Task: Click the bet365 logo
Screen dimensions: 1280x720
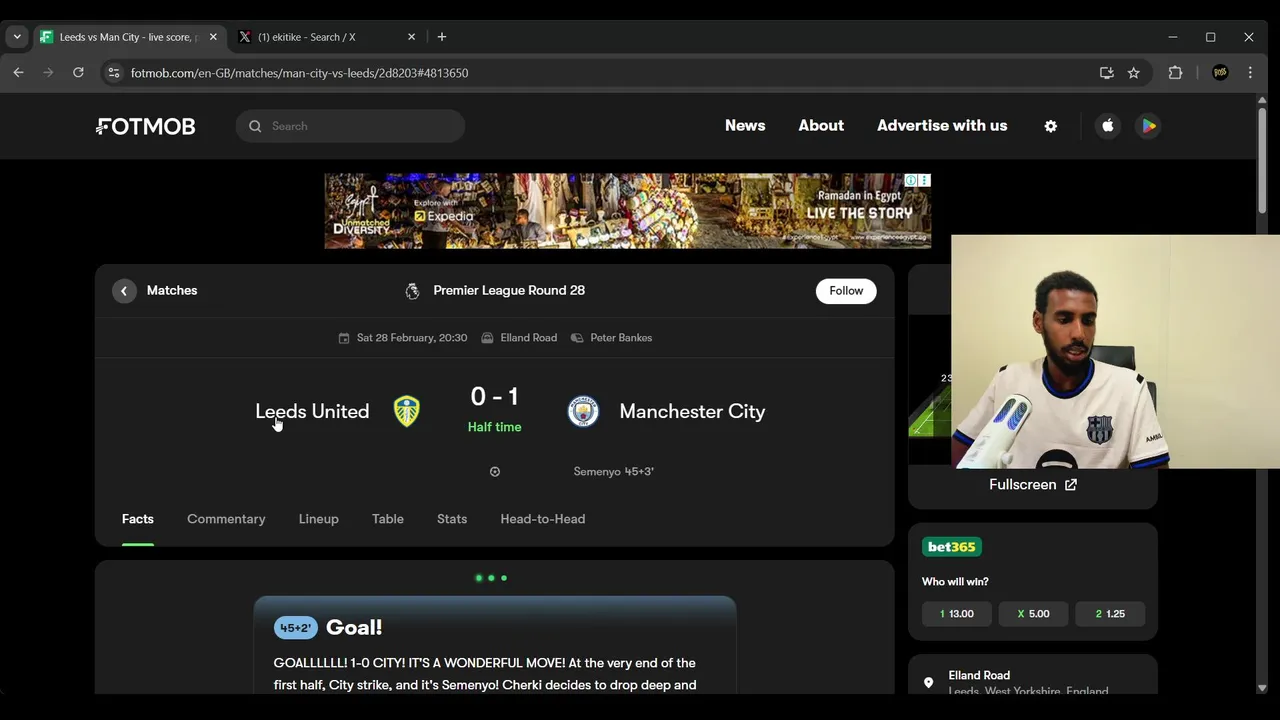Action: pyautogui.click(x=951, y=547)
